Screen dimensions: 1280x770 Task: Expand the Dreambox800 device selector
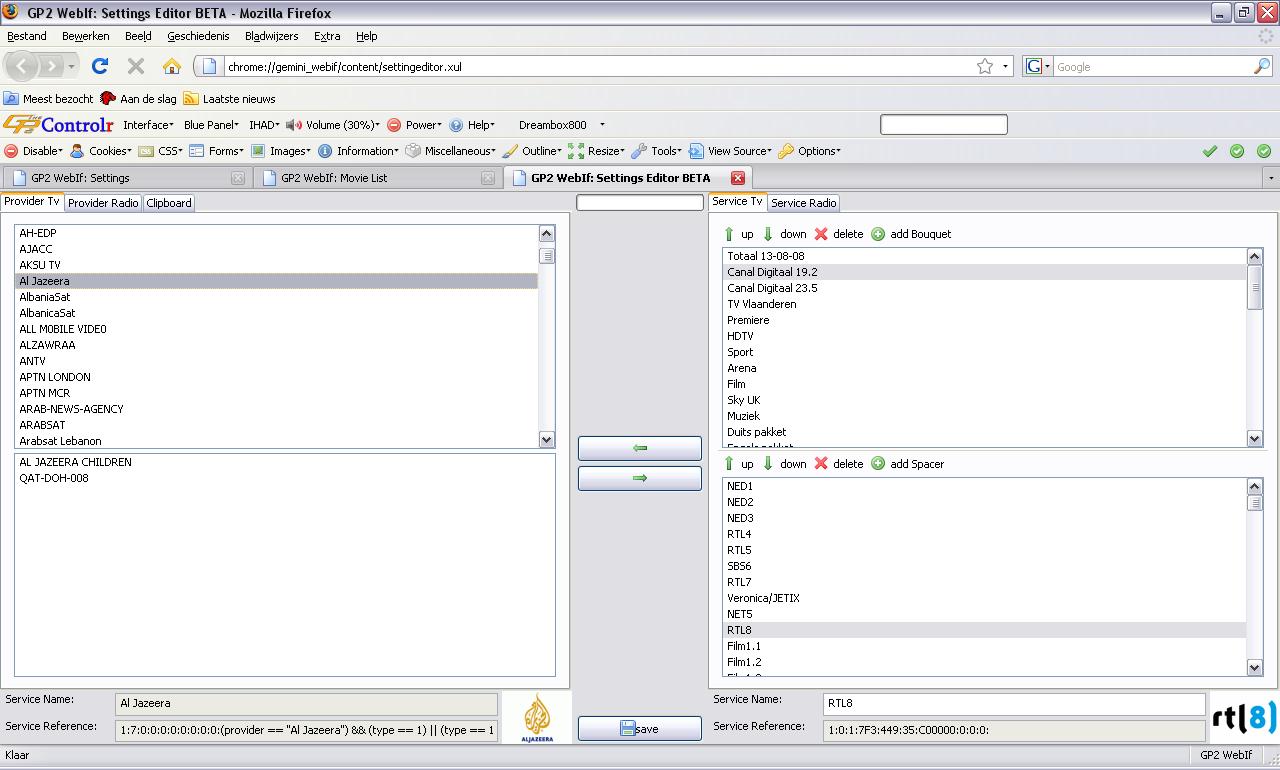point(602,125)
